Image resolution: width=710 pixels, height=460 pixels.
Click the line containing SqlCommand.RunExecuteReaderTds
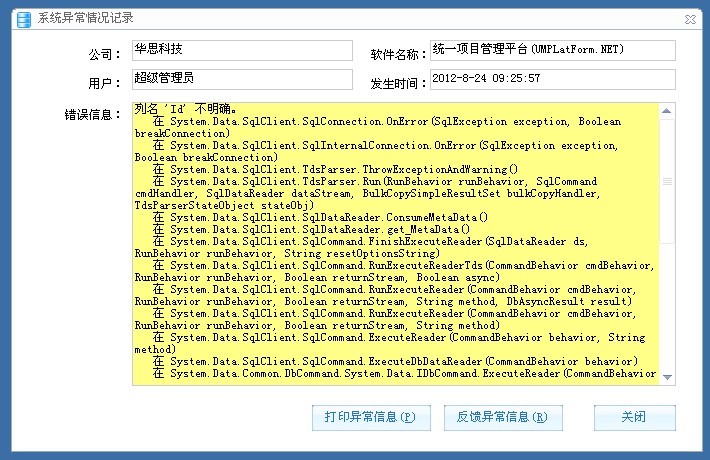click(403, 265)
